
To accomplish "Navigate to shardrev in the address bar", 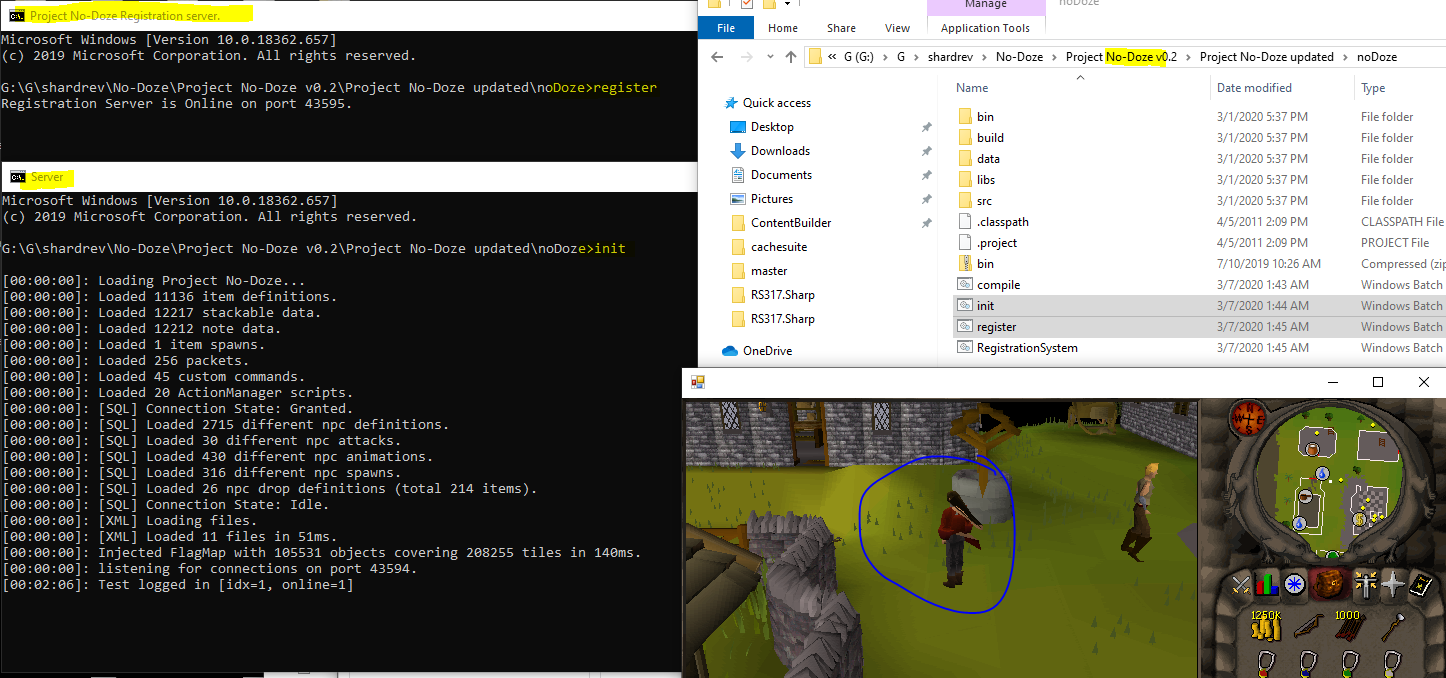I will (x=948, y=57).
